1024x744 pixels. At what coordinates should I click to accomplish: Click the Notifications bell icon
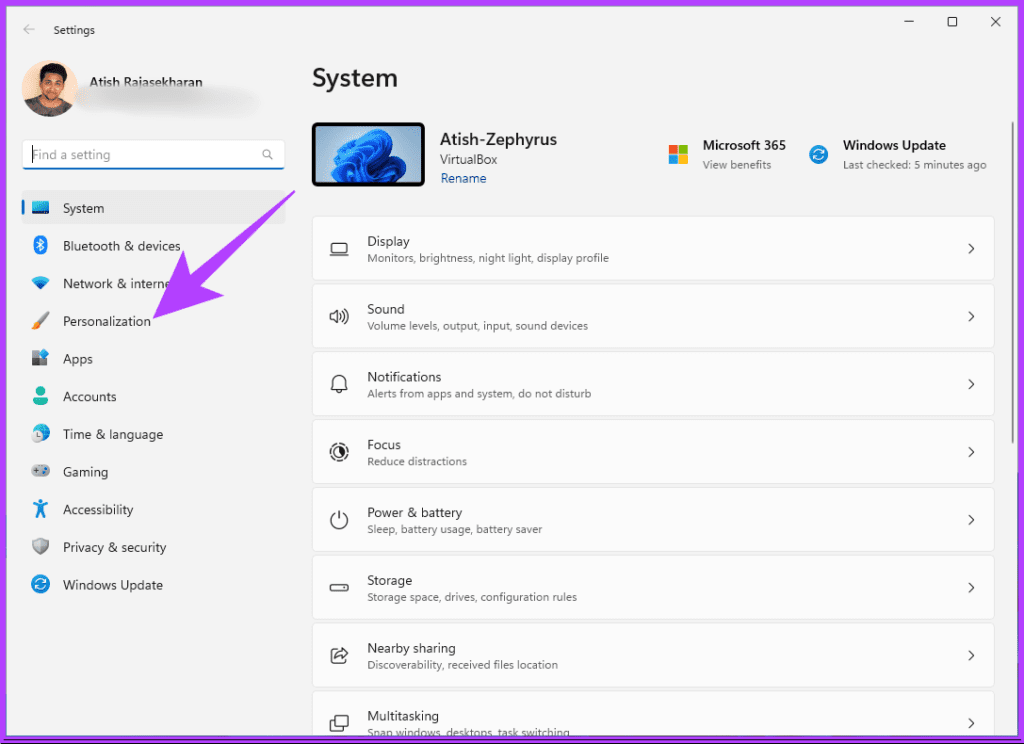339,384
